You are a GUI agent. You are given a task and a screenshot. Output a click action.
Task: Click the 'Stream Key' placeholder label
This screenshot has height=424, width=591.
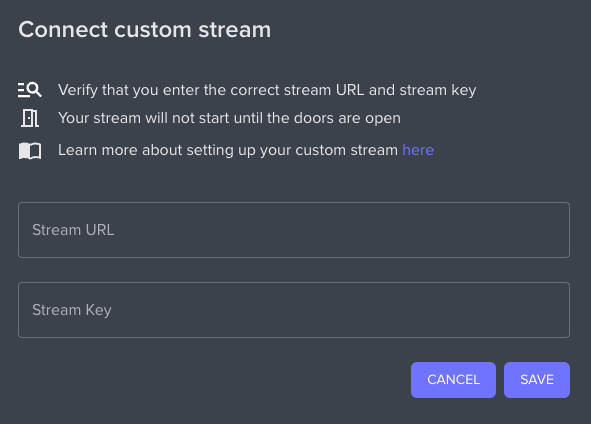(72, 310)
